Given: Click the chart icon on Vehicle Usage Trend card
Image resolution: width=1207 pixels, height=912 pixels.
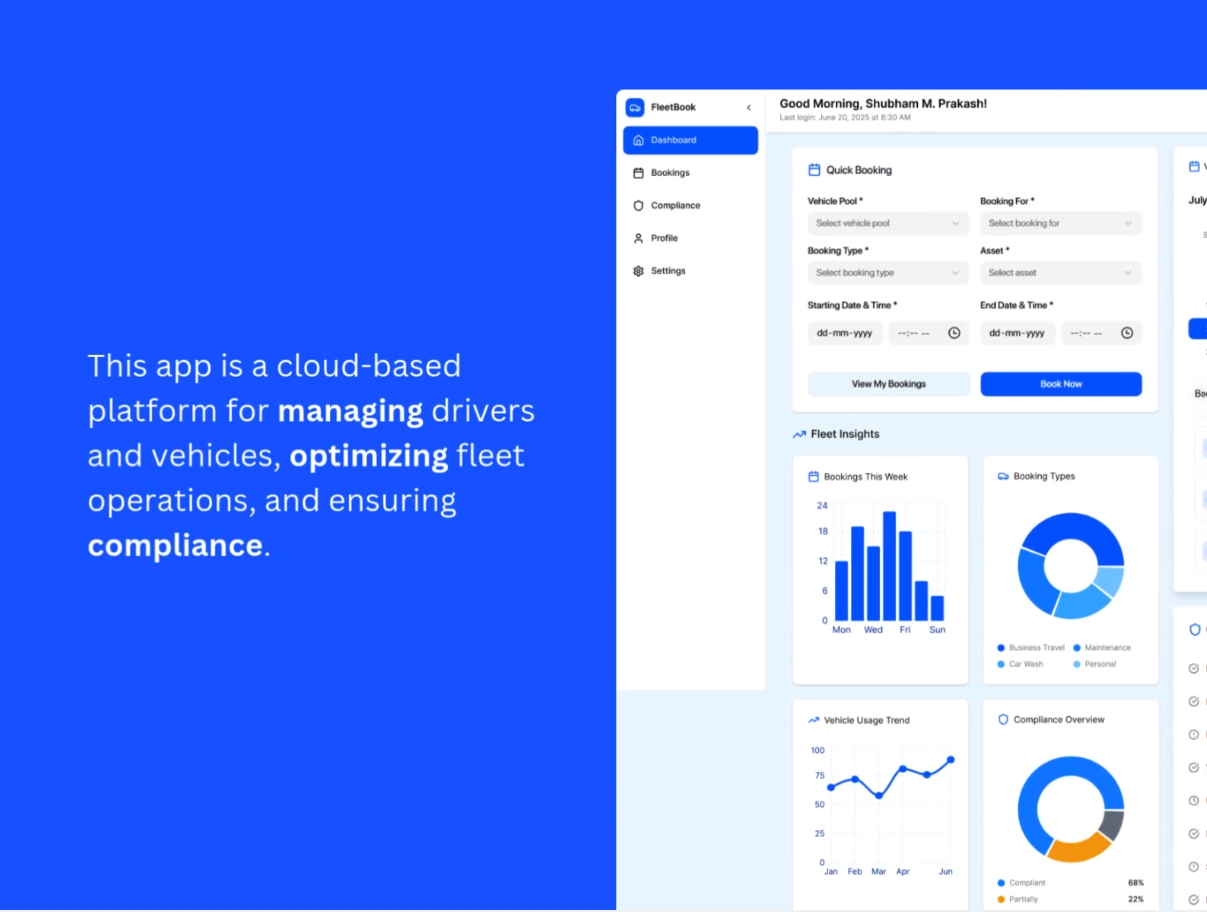Looking at the screenshot, I should click(x=813, y=719).
